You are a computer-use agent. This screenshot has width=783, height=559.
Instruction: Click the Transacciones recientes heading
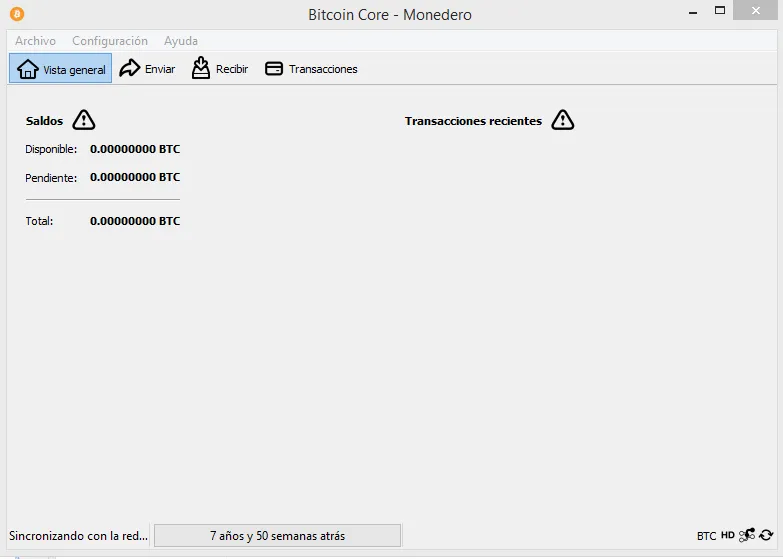click(473, 121)
